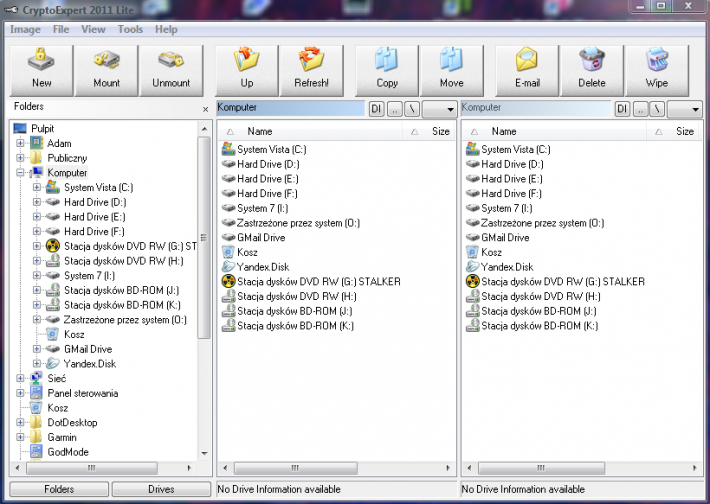Sort middle pane by Name column

pyautogui.click(x=311, y=132)
